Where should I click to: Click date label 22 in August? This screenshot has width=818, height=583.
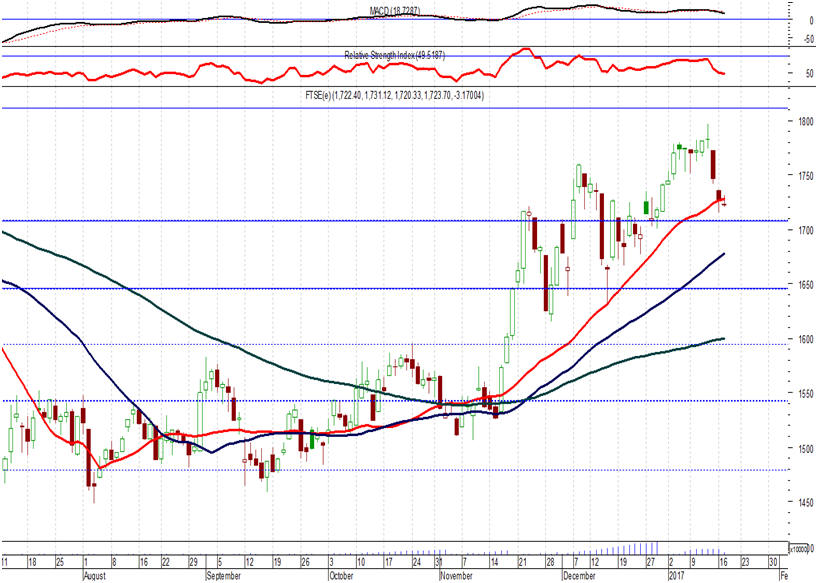pyautogui.click(x=165, y=563)
